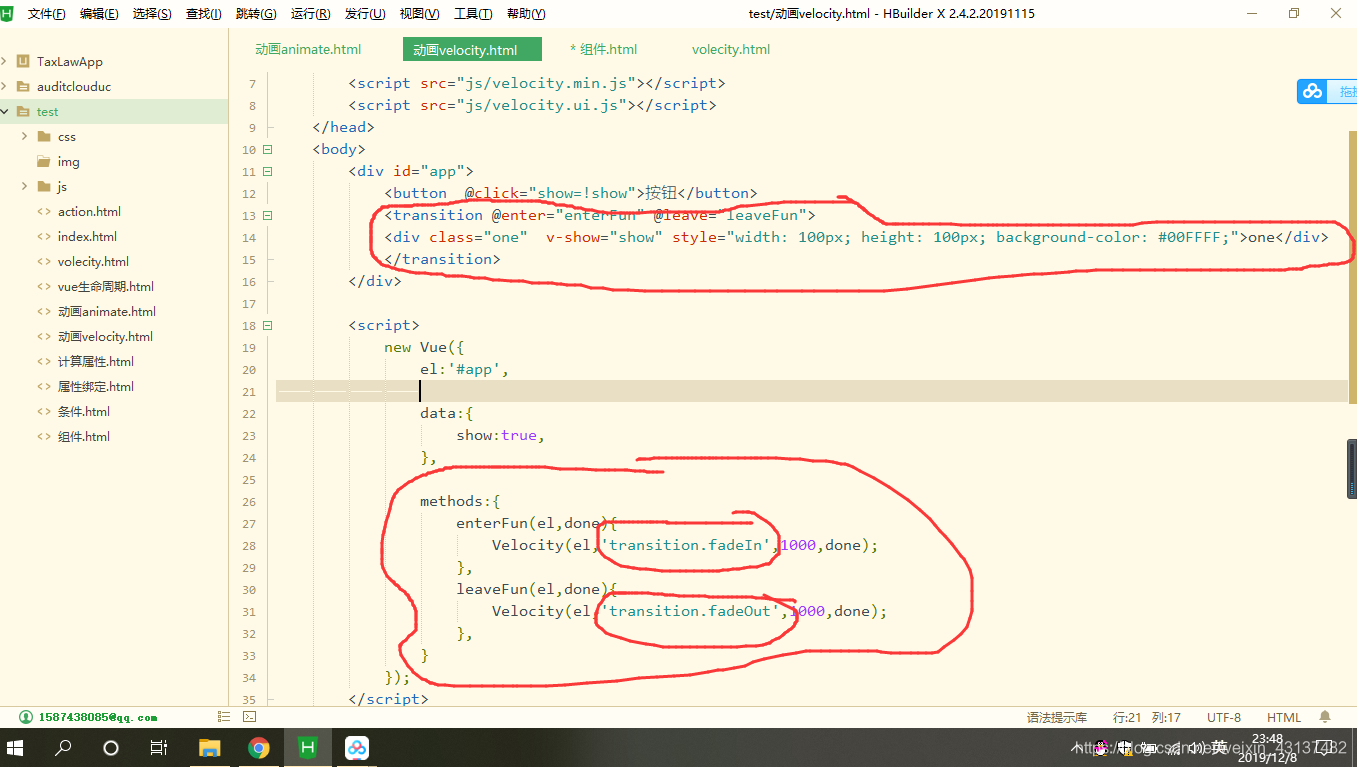The height and width of the screenshot is (767, 1357).
Task: Open 计算属性.html in project tree
Action: click(96, 362)
